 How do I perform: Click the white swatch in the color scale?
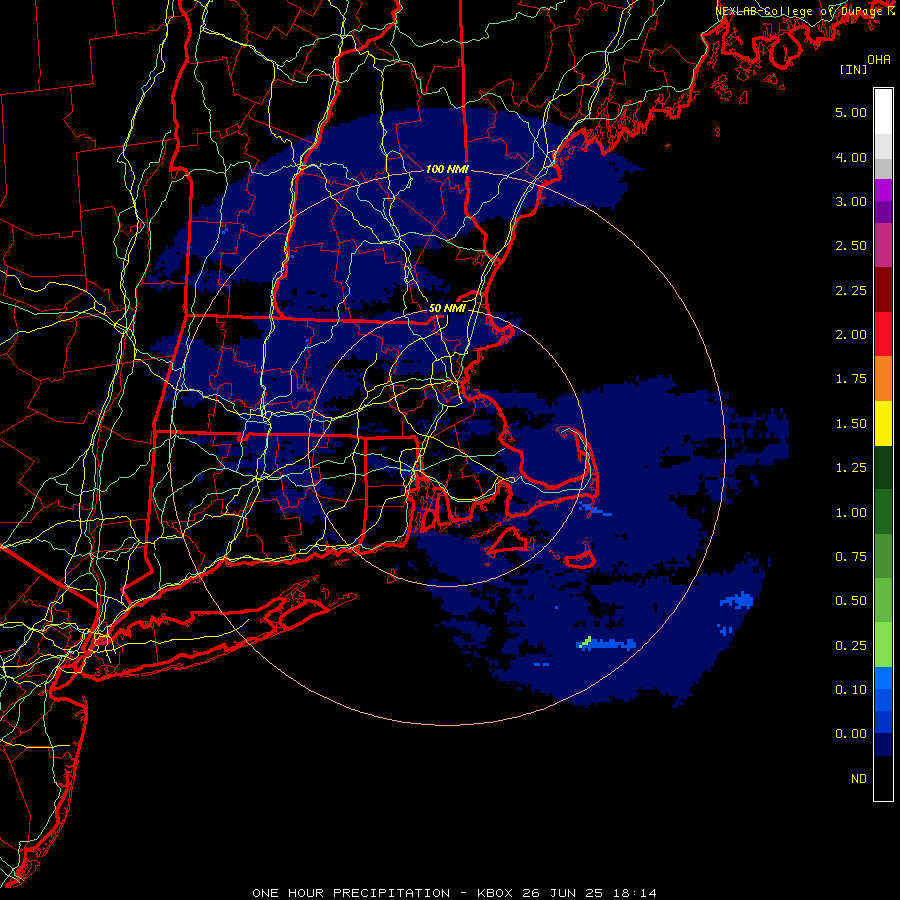point(883,111)
